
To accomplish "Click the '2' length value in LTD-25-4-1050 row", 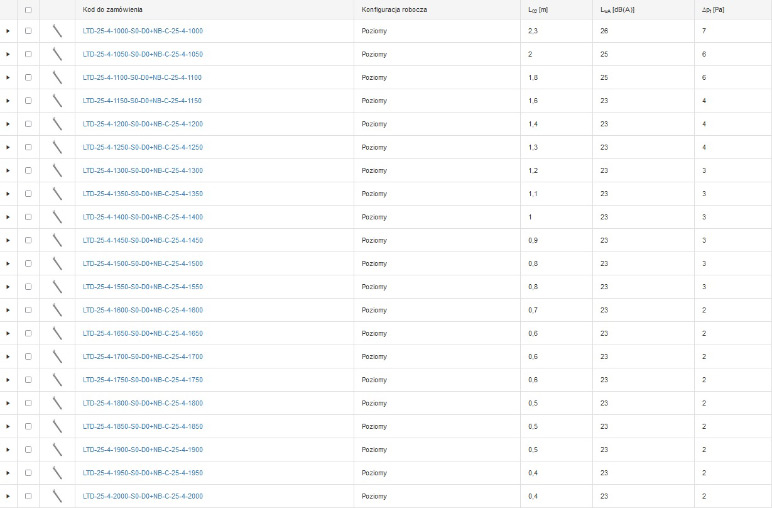I will pyautogui.click(x=530, y=54).
